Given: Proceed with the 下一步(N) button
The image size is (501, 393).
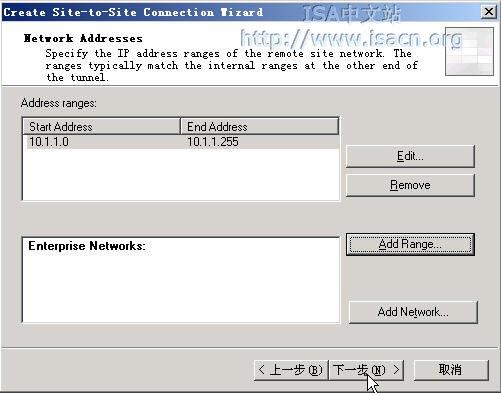Looking at the screenshot, I should pos(366,370).
